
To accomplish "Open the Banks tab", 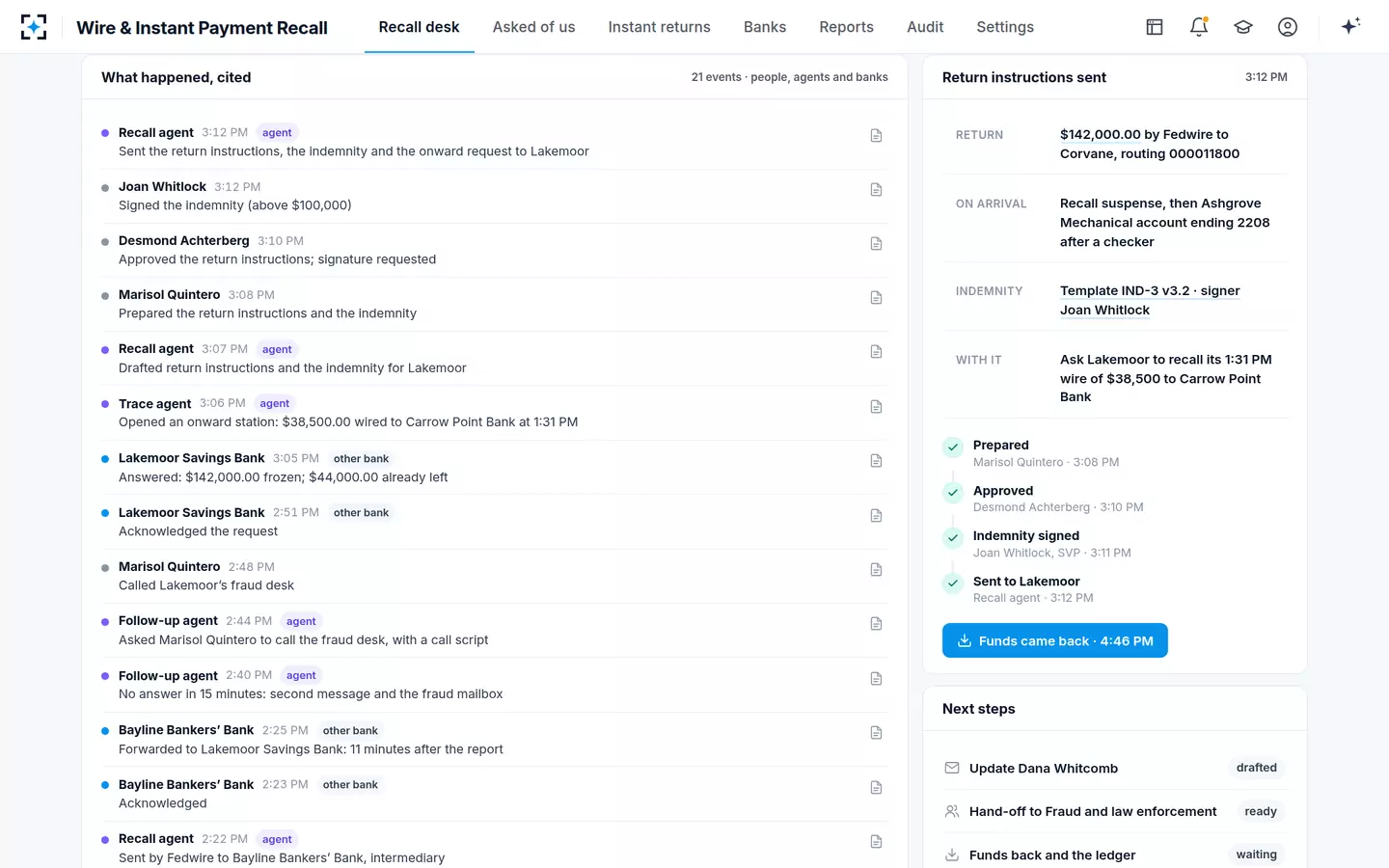I will pyautogui.click(x=765, y=27).
